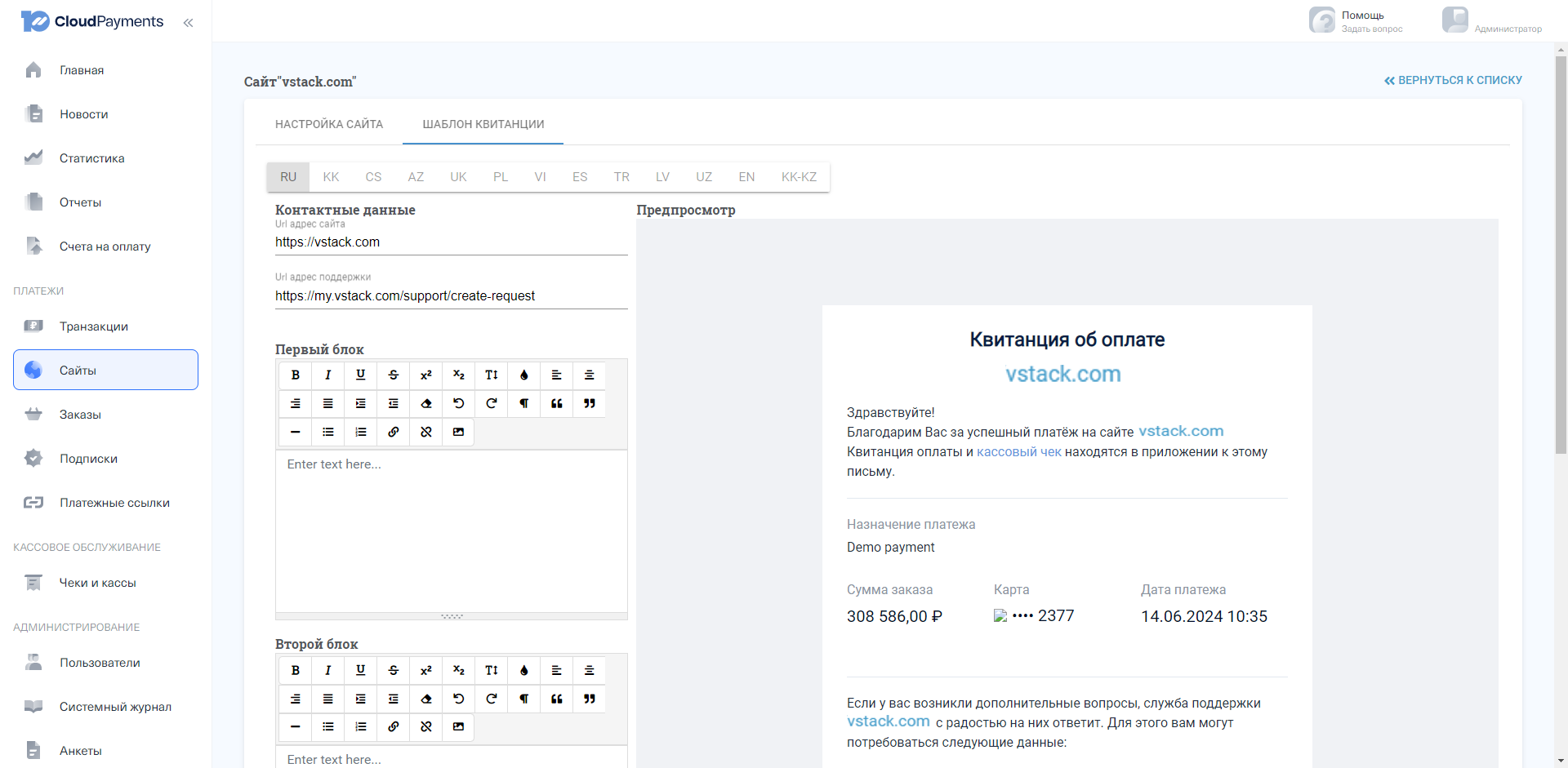1568x768 pixels.
Task: Open text color picker in Второй блок
Action: (x=524, y=670)
